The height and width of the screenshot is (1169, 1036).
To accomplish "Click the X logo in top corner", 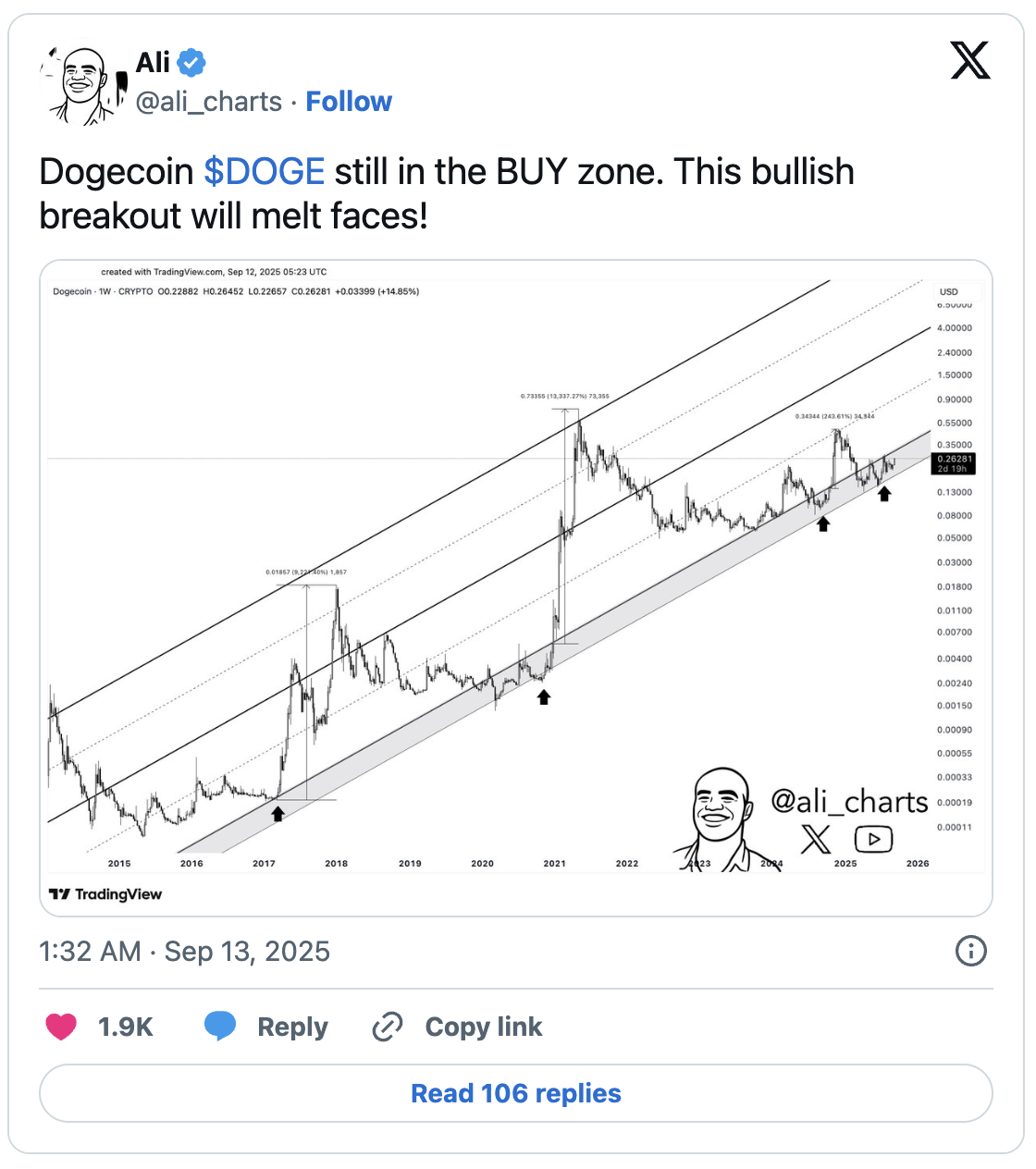I will (x=970, y=61).
